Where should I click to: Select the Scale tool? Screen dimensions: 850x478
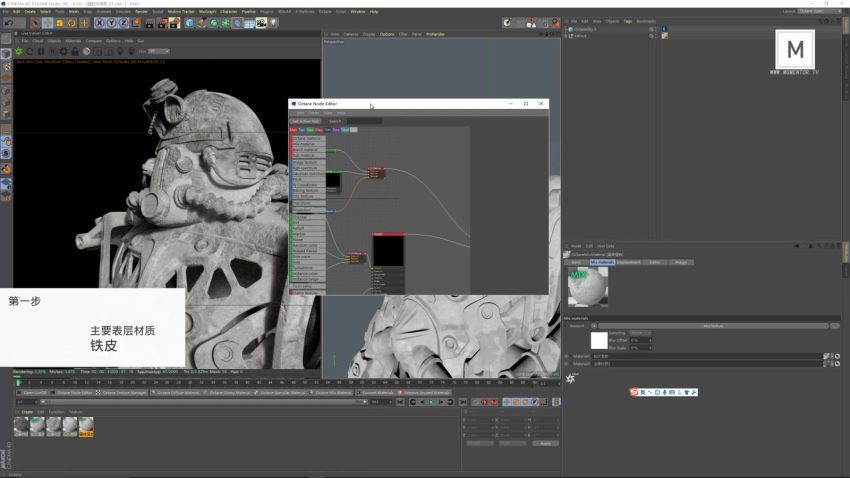(x=60, y=23)
